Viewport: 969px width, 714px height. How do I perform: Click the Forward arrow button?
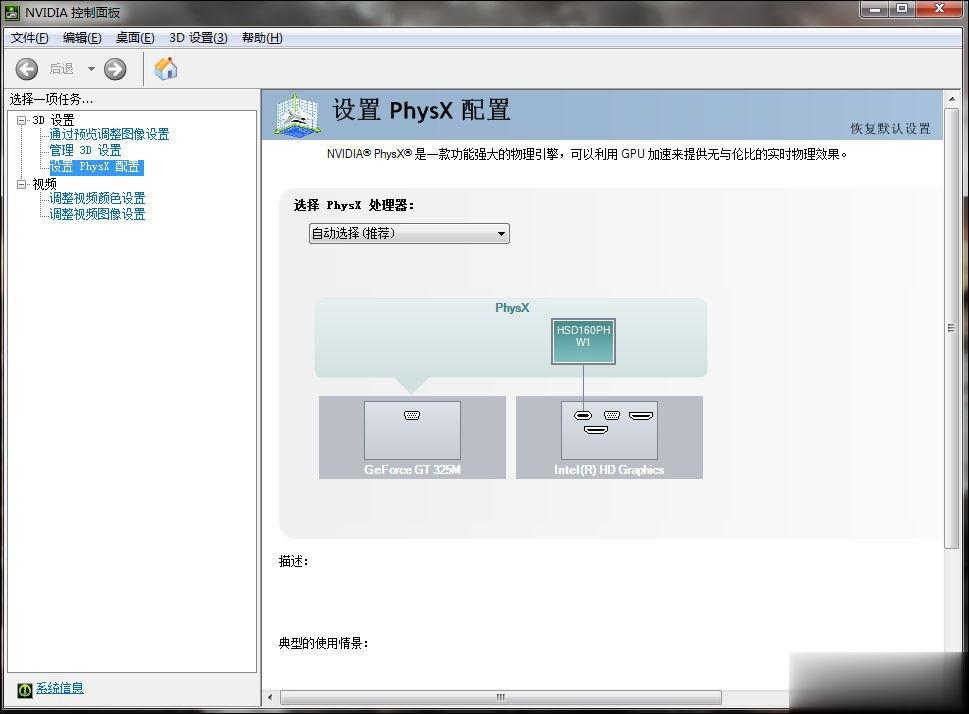pyautogui.click(x=115, y=69)
